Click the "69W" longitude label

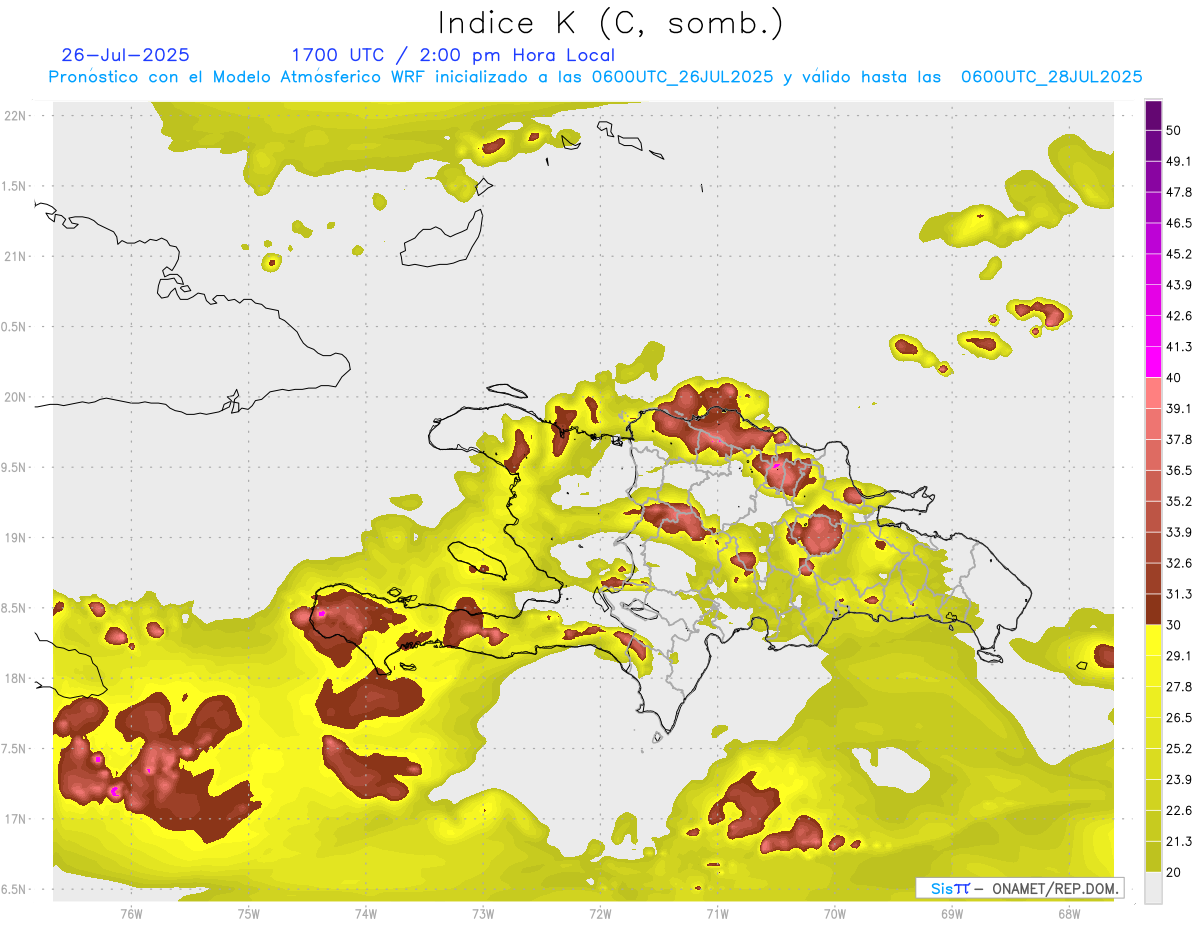coord(951,913)
